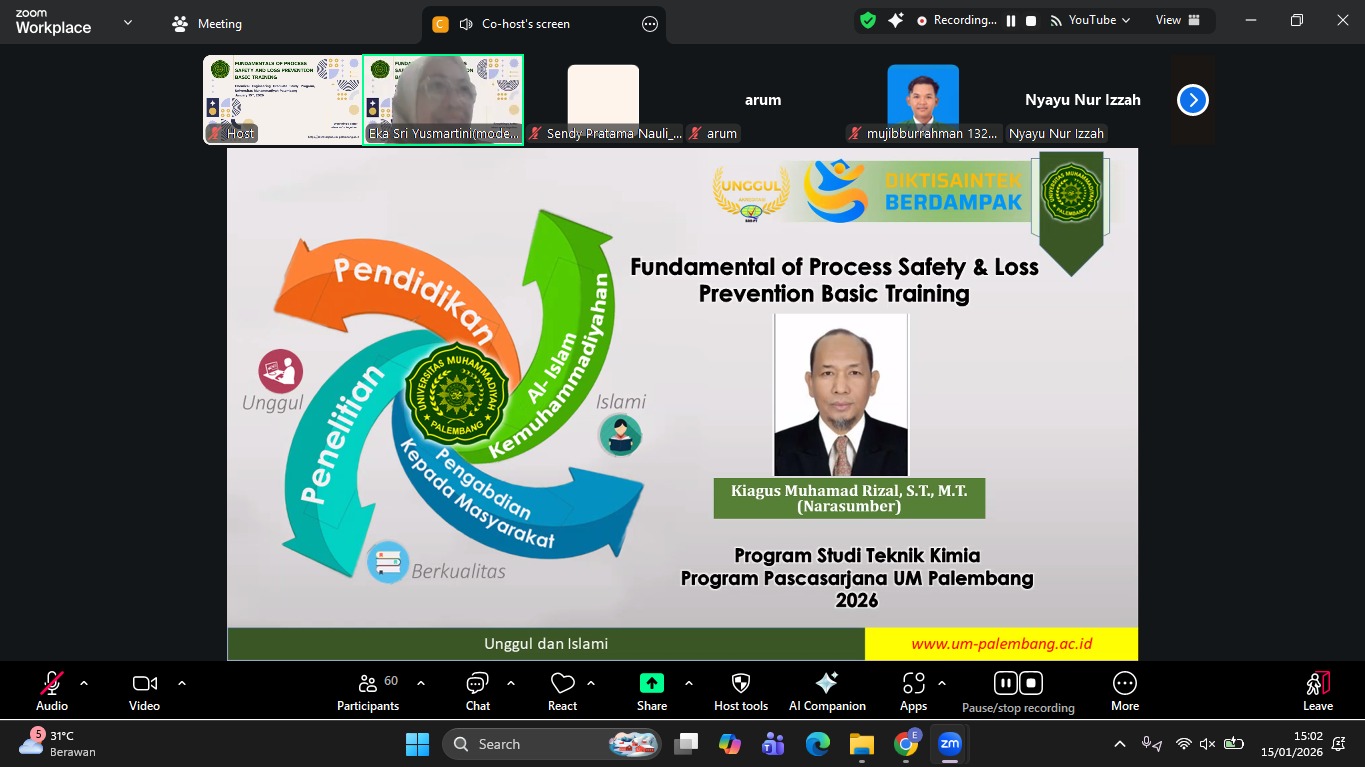1365x767 pixels.
Task: Open Host tools shield icon
Action: tap(741, 691)
